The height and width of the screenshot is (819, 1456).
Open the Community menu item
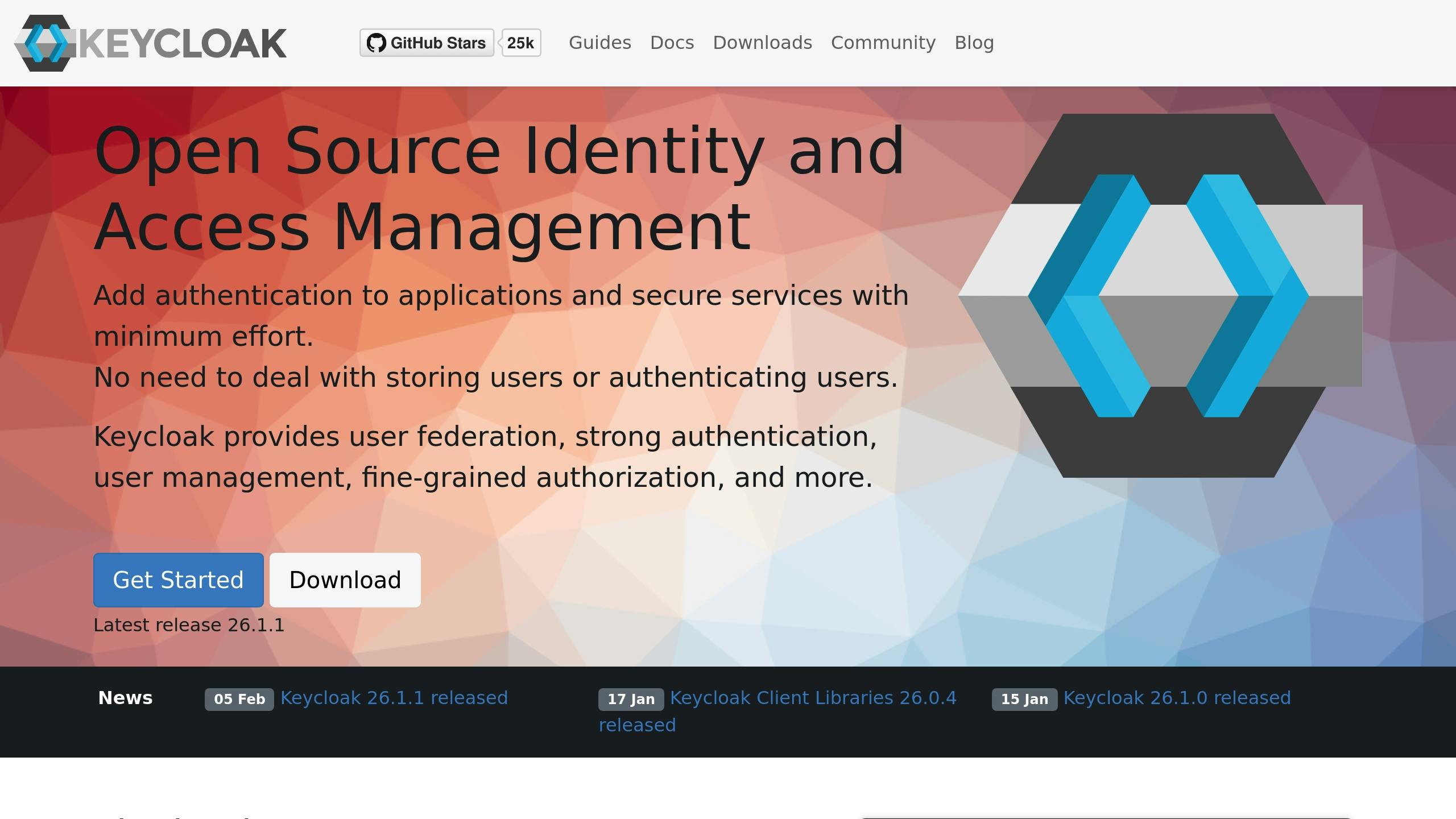coord(883,43)
